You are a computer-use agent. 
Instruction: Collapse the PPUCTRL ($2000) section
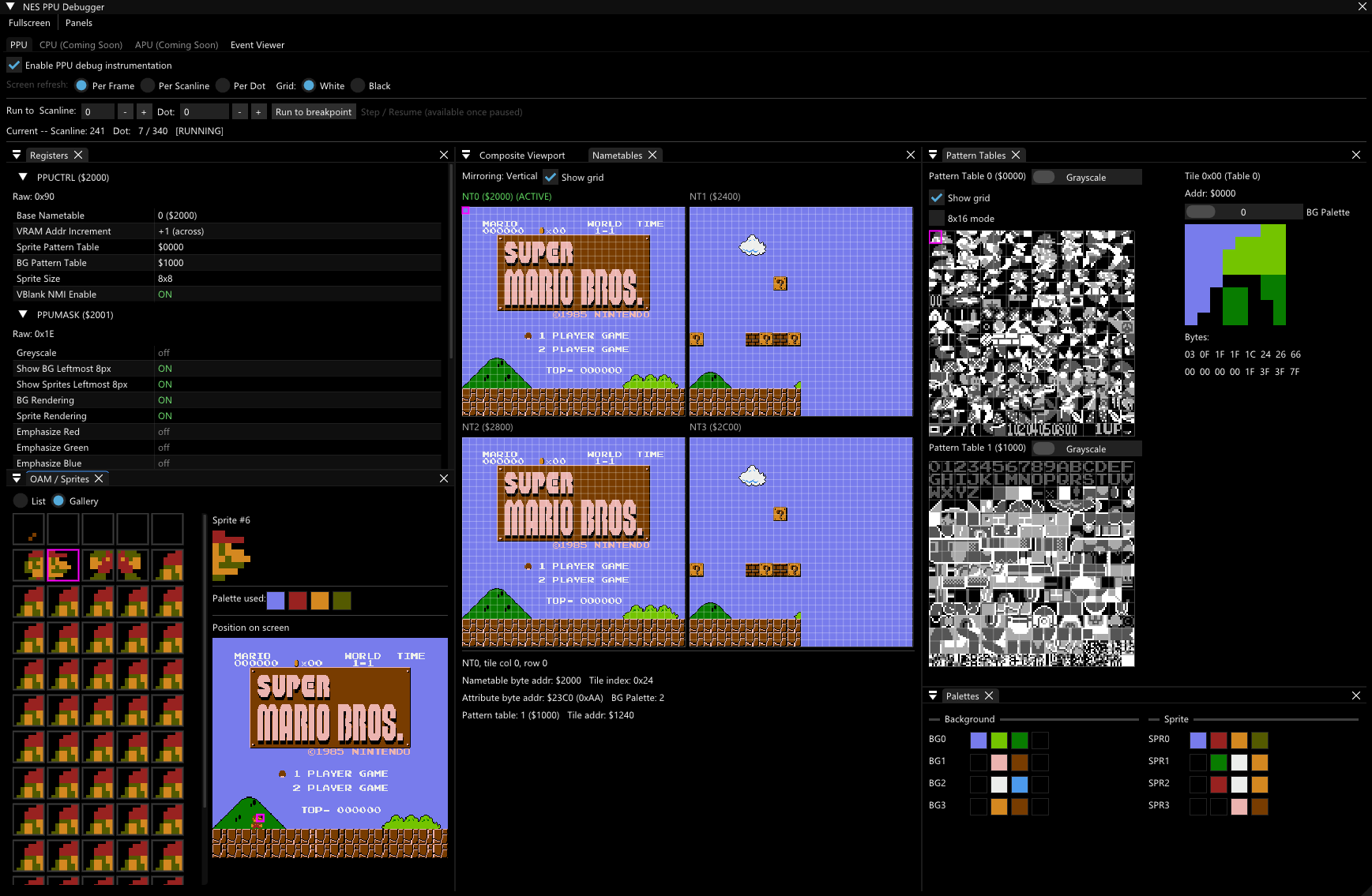click(x=23, y=178)
